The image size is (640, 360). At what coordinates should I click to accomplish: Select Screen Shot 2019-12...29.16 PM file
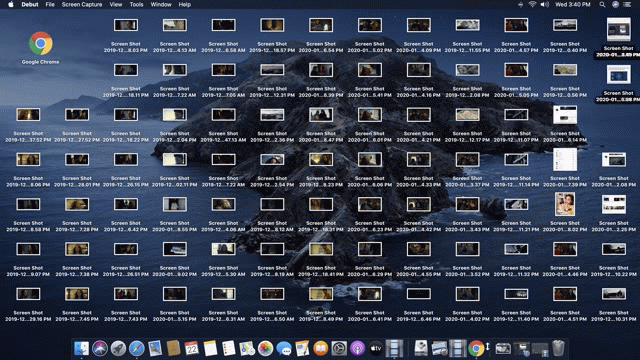tap(28, 294)
